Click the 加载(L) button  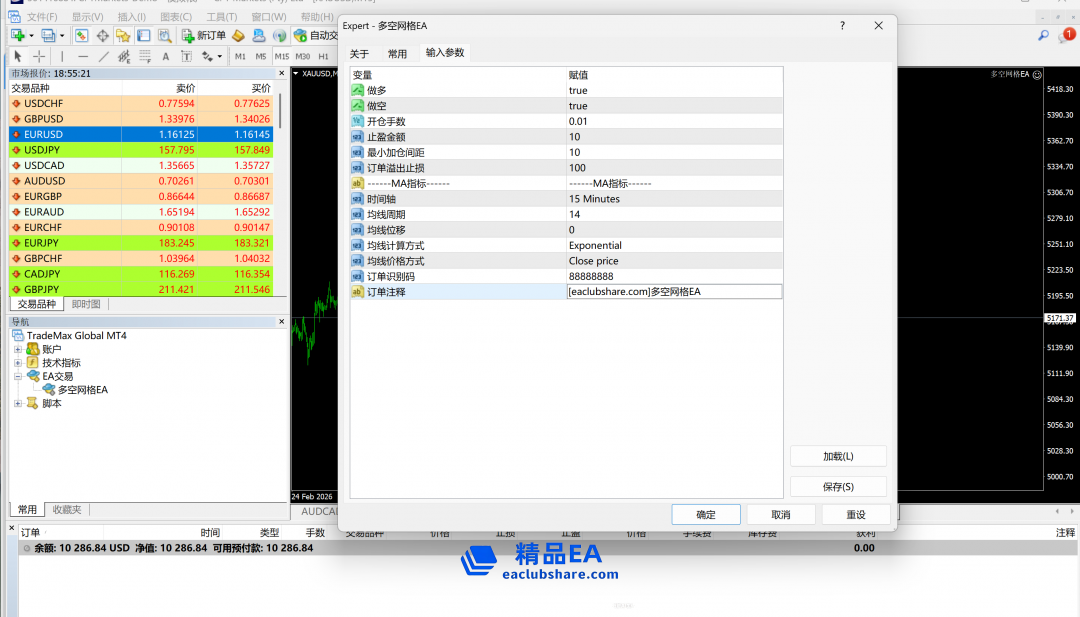pyautogui.click(x=838, y=456)
